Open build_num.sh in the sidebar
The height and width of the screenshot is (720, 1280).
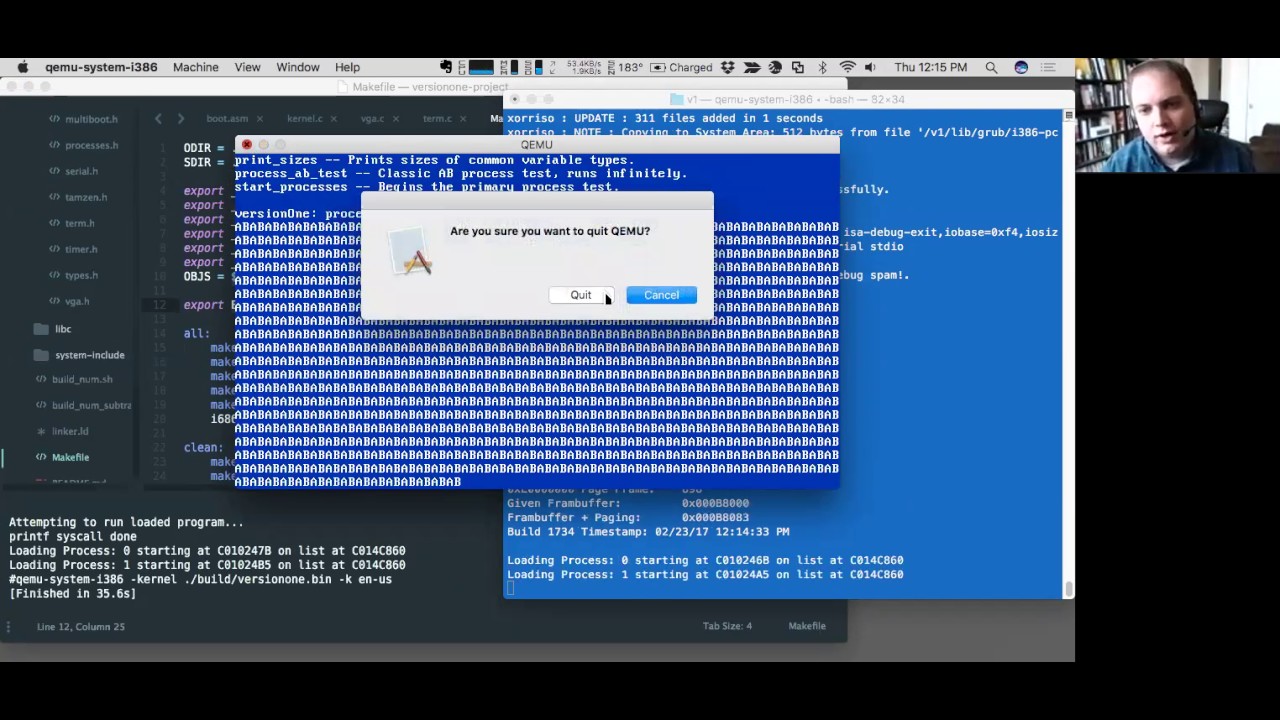(x=82, y=379)
